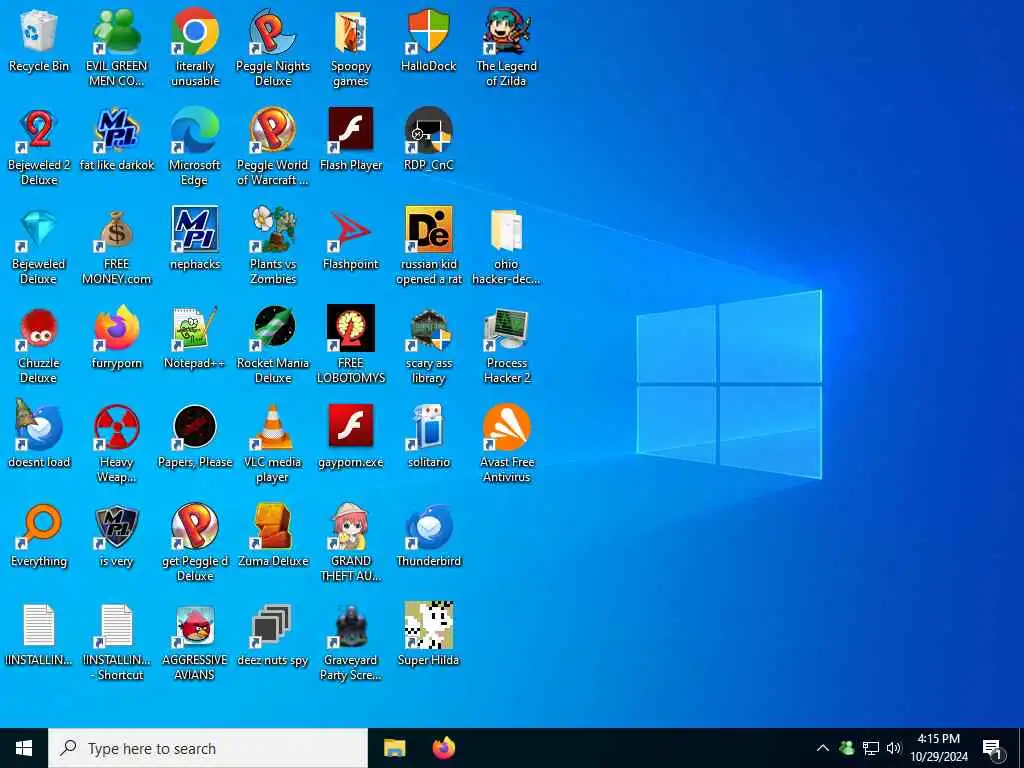Select the Zuma Deluxe shortcut

273,526
